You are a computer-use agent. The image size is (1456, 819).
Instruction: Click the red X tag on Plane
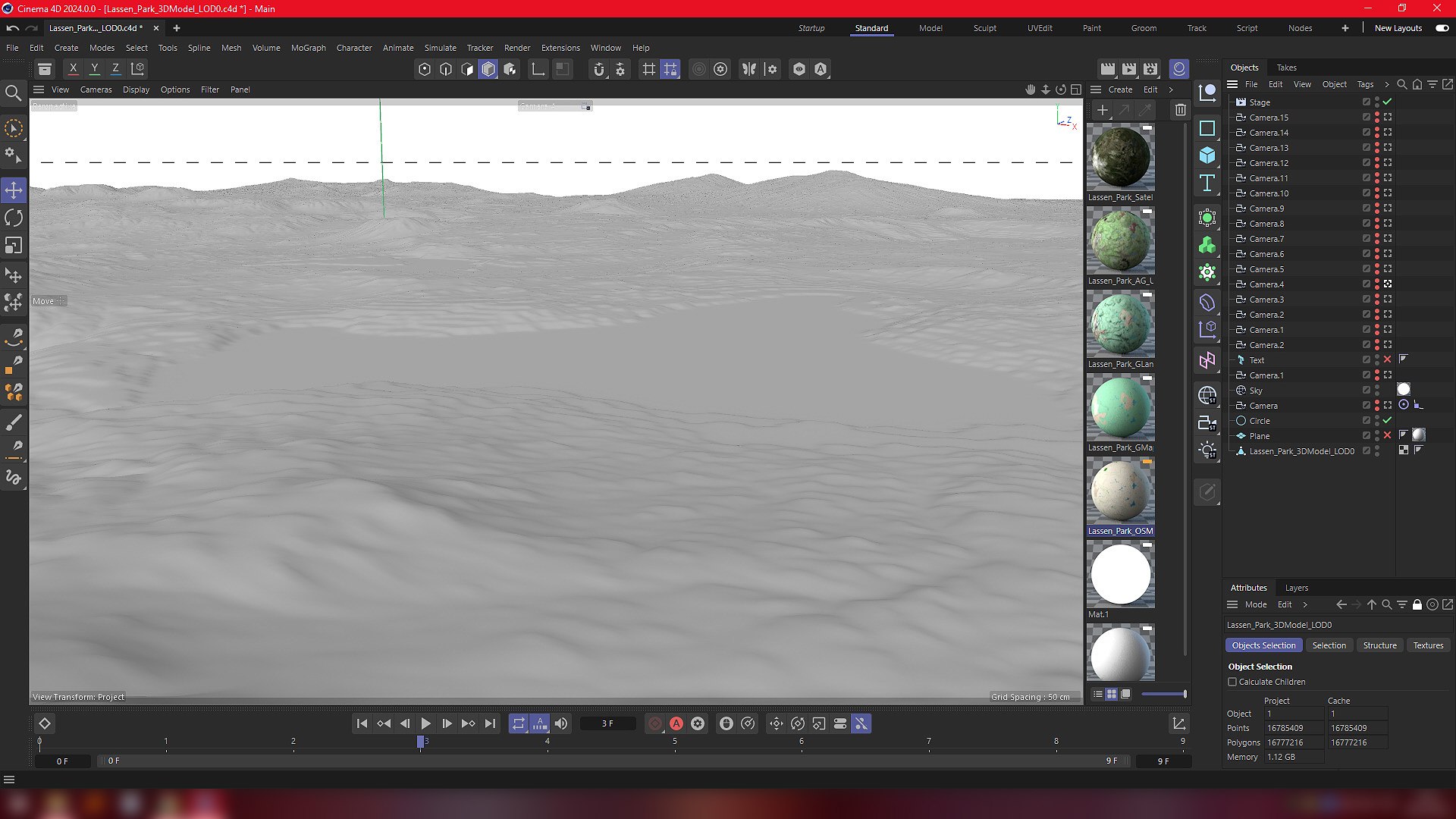(1388, 435)
